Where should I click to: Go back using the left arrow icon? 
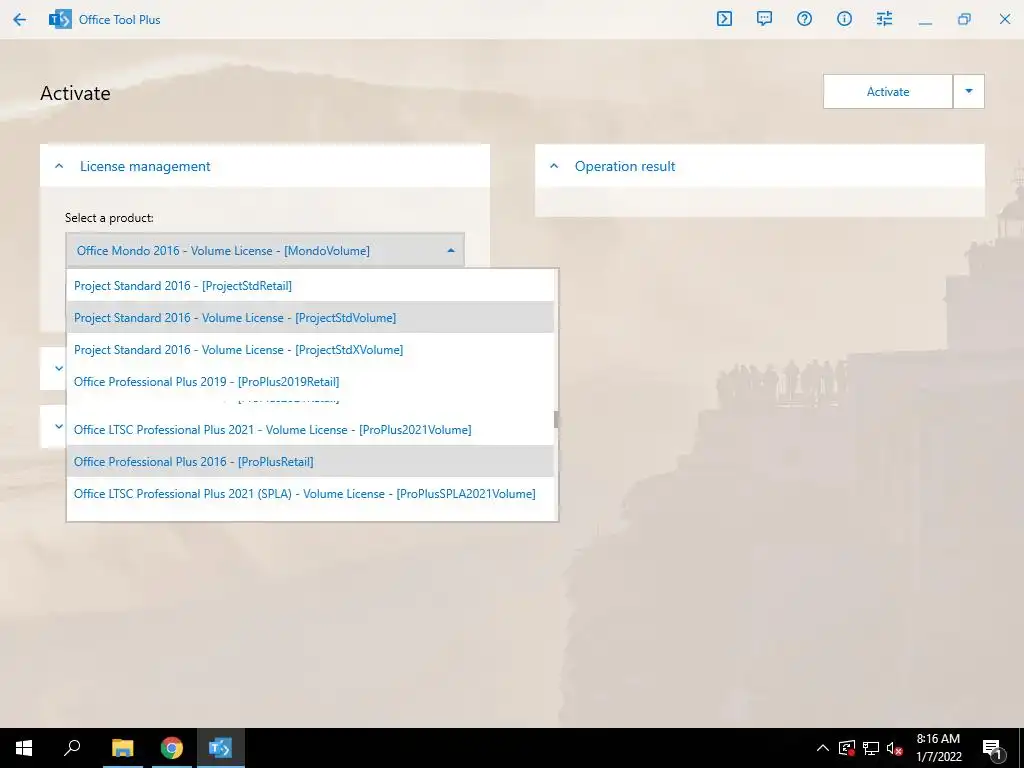pos(20,20)
